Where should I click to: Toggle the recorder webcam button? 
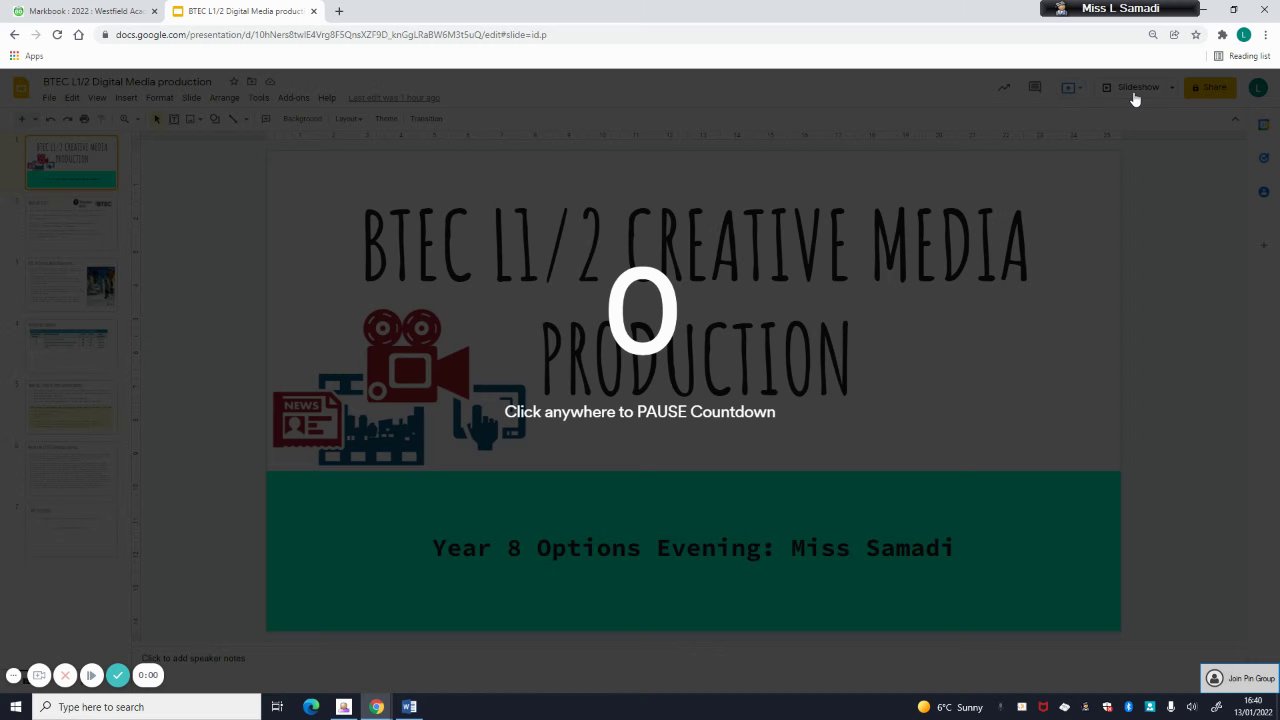(x=39, y=676)
